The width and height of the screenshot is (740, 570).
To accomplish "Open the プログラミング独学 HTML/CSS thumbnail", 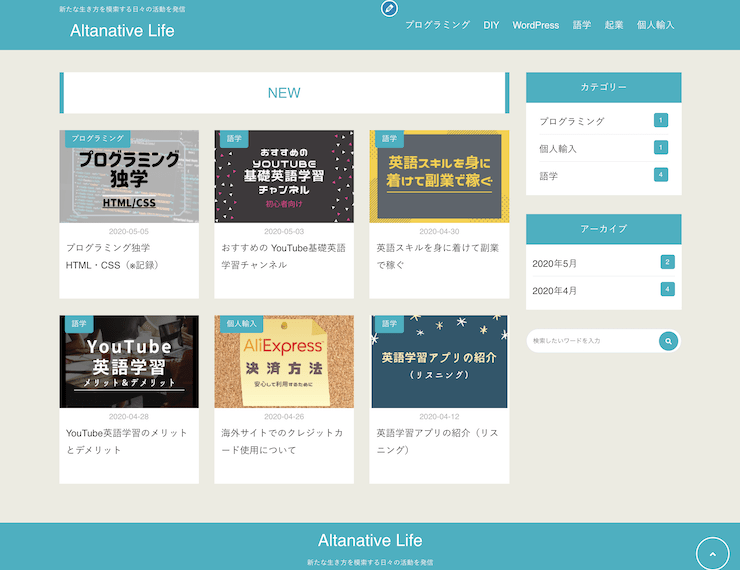I will (129, 176).
